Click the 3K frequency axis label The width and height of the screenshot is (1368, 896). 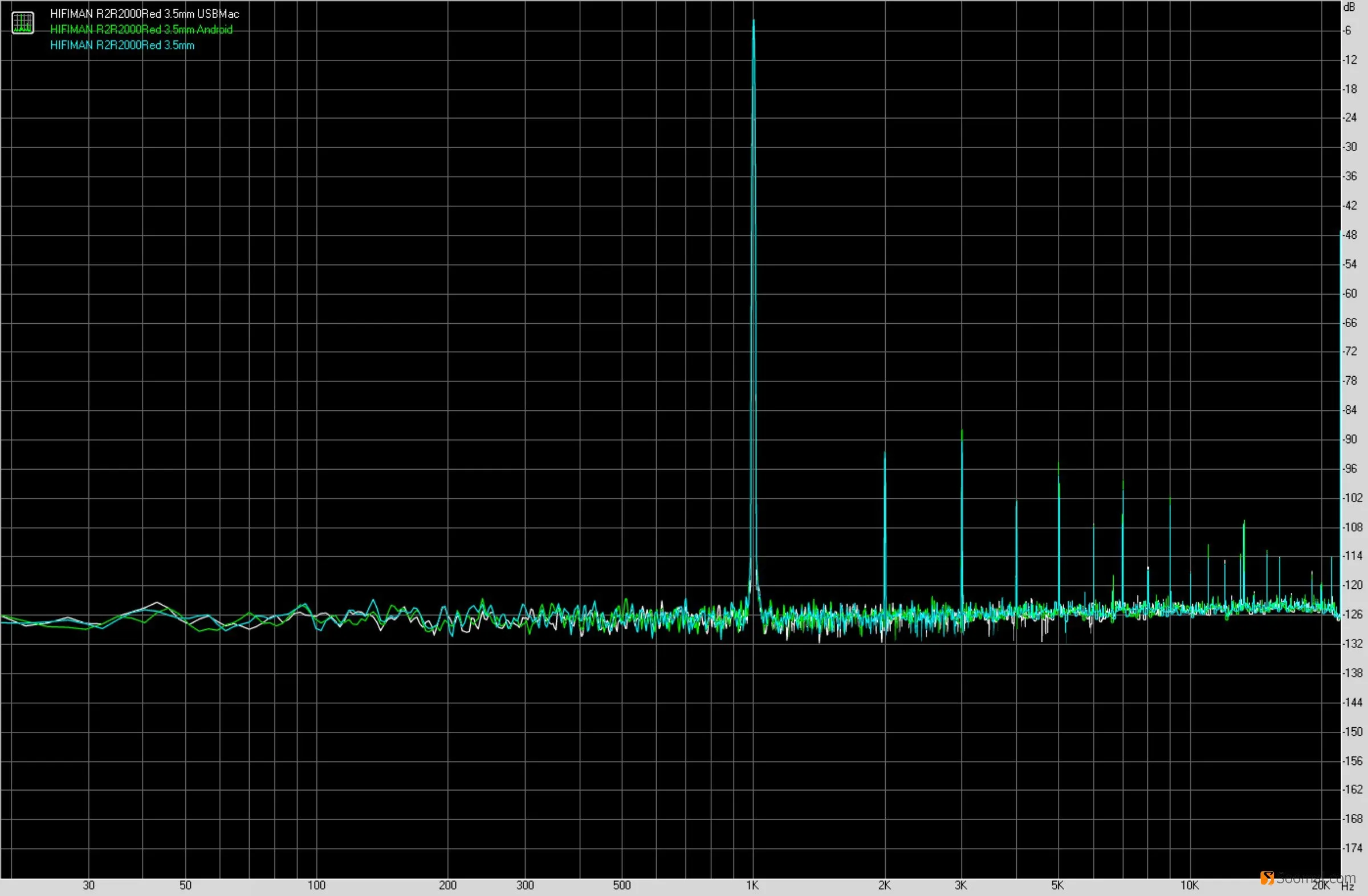(x=960, y=885)
